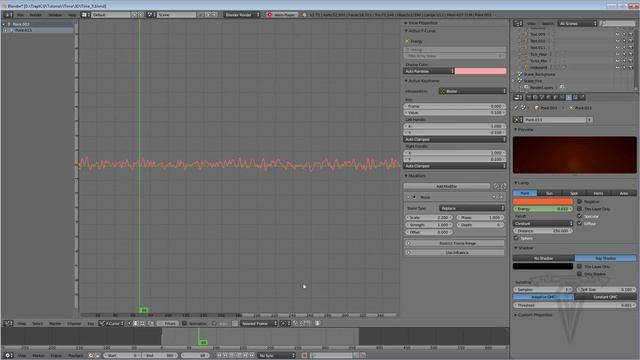
Task: Remove the Noise modifier with X icon
Action: pyautogui.click(x=501, y=197)
